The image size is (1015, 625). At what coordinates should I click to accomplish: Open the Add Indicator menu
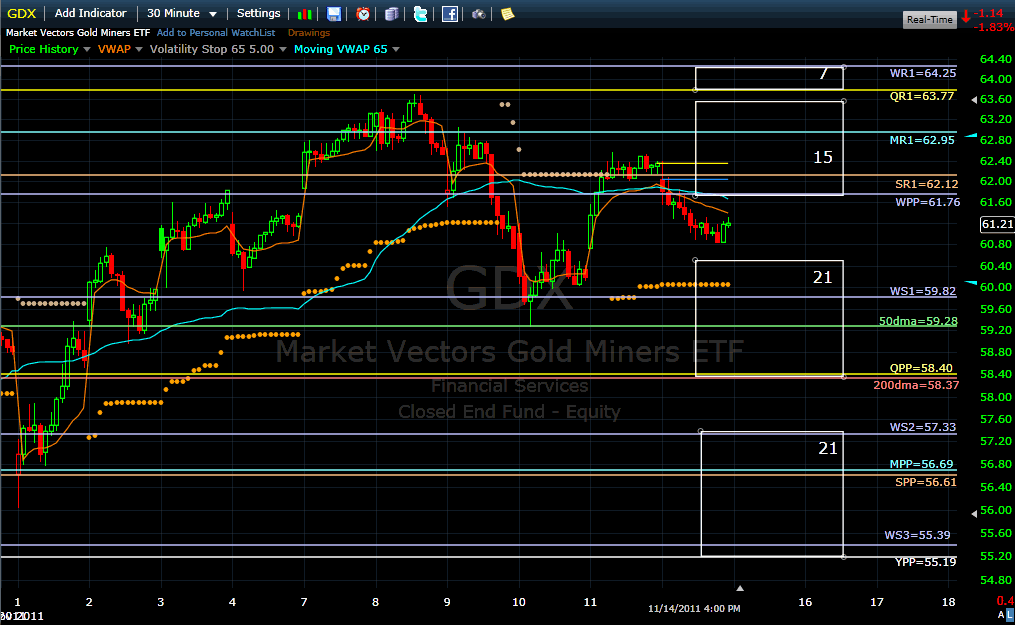91,13
